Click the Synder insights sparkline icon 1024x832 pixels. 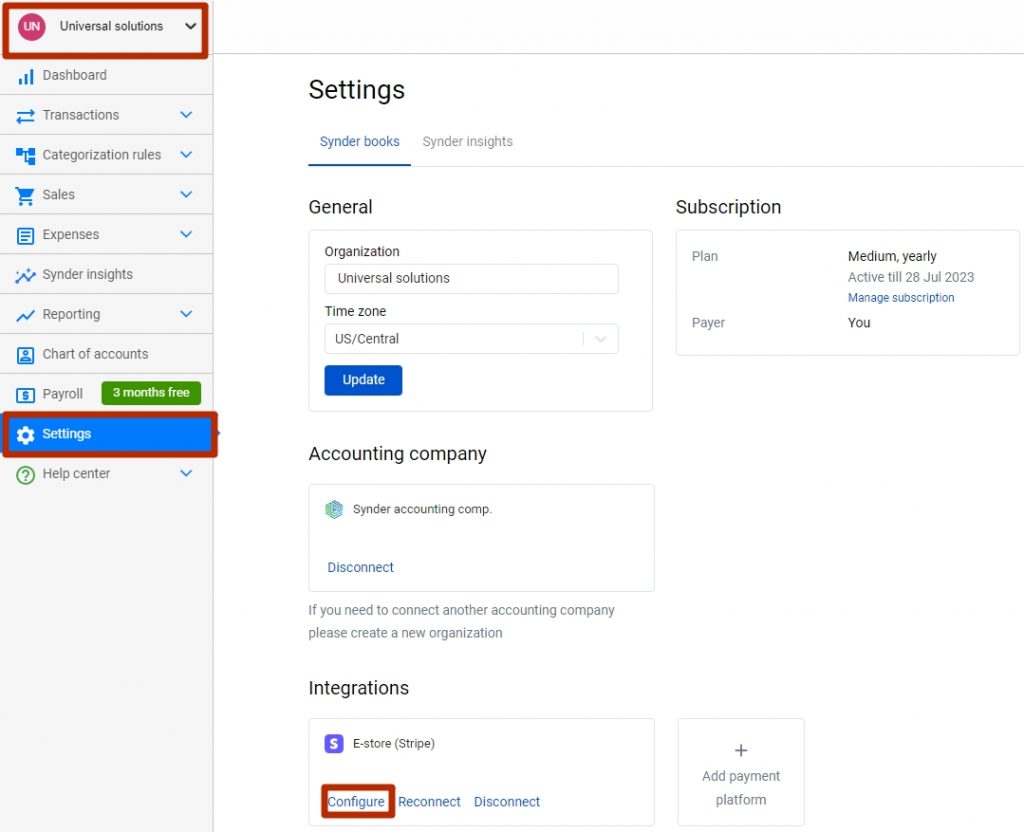point(25,275)
